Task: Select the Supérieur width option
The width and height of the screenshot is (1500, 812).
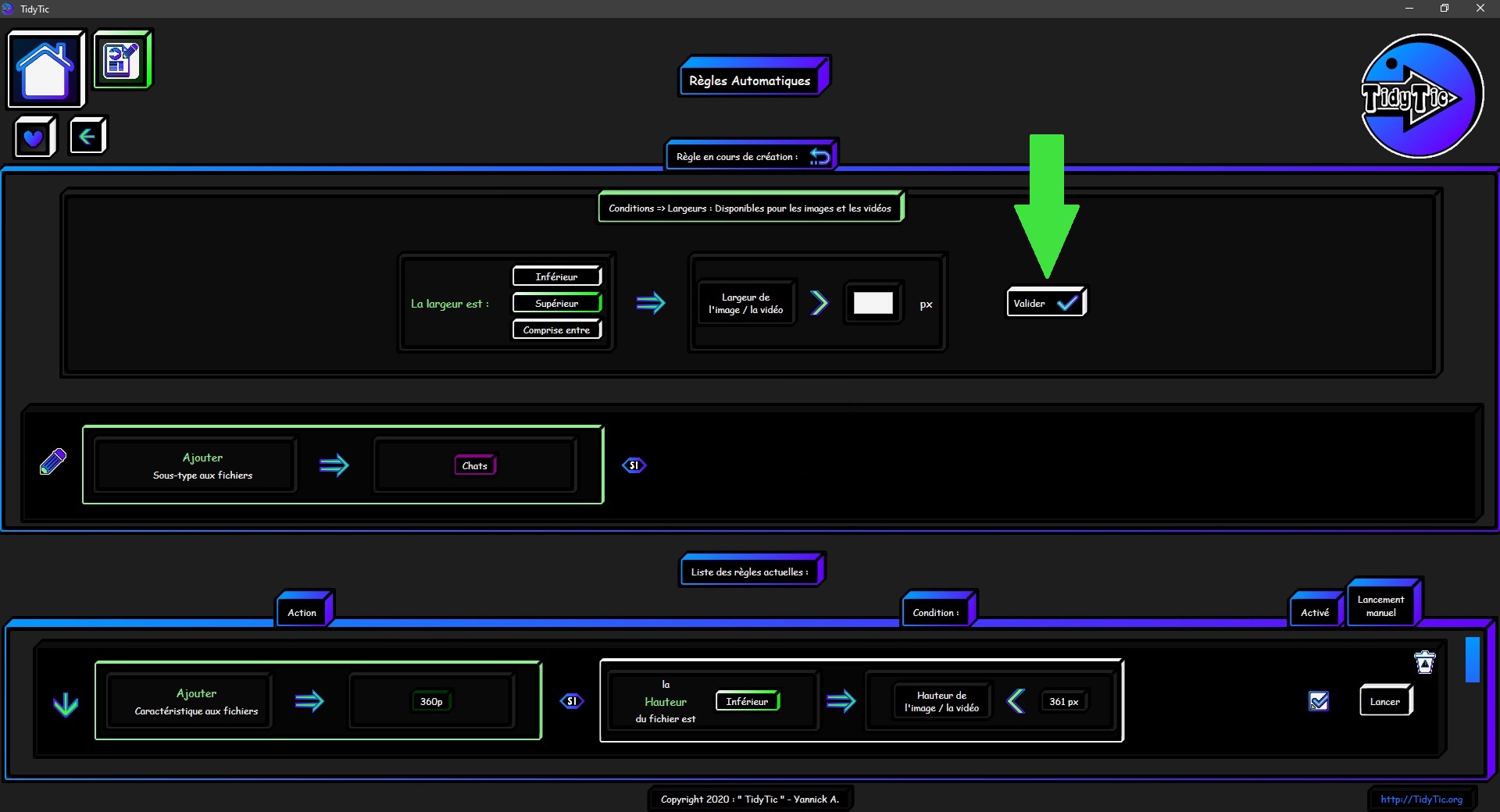Action: tap(556, 303)
